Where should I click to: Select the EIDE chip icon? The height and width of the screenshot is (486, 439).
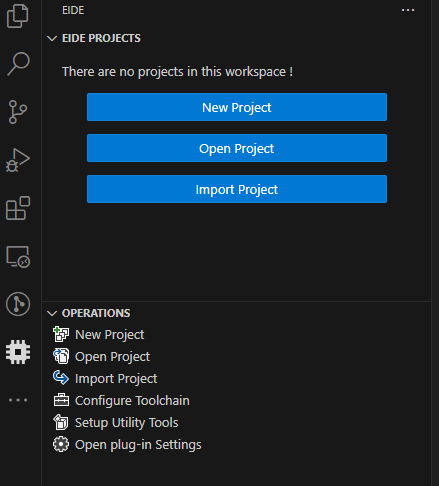[18, 352]
